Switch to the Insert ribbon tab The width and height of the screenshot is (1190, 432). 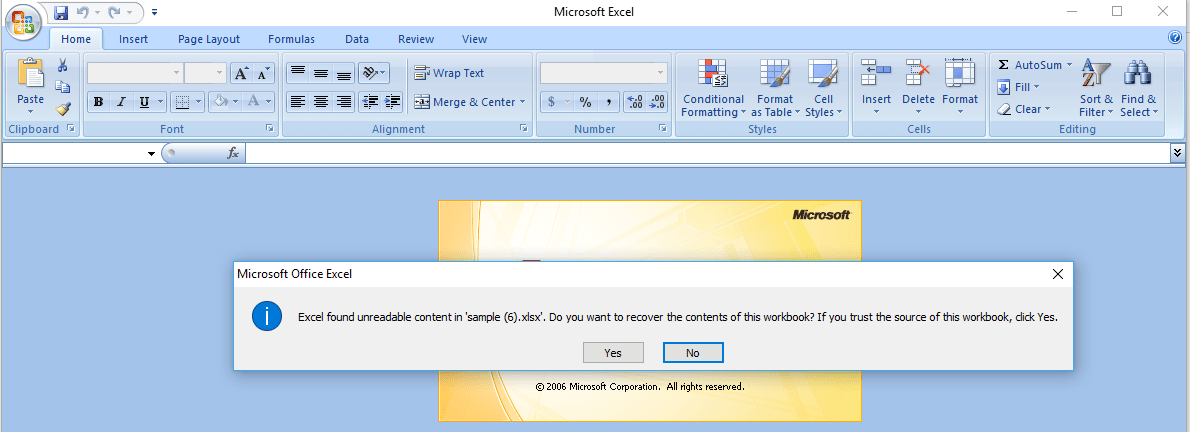click(x=134, y=39)
